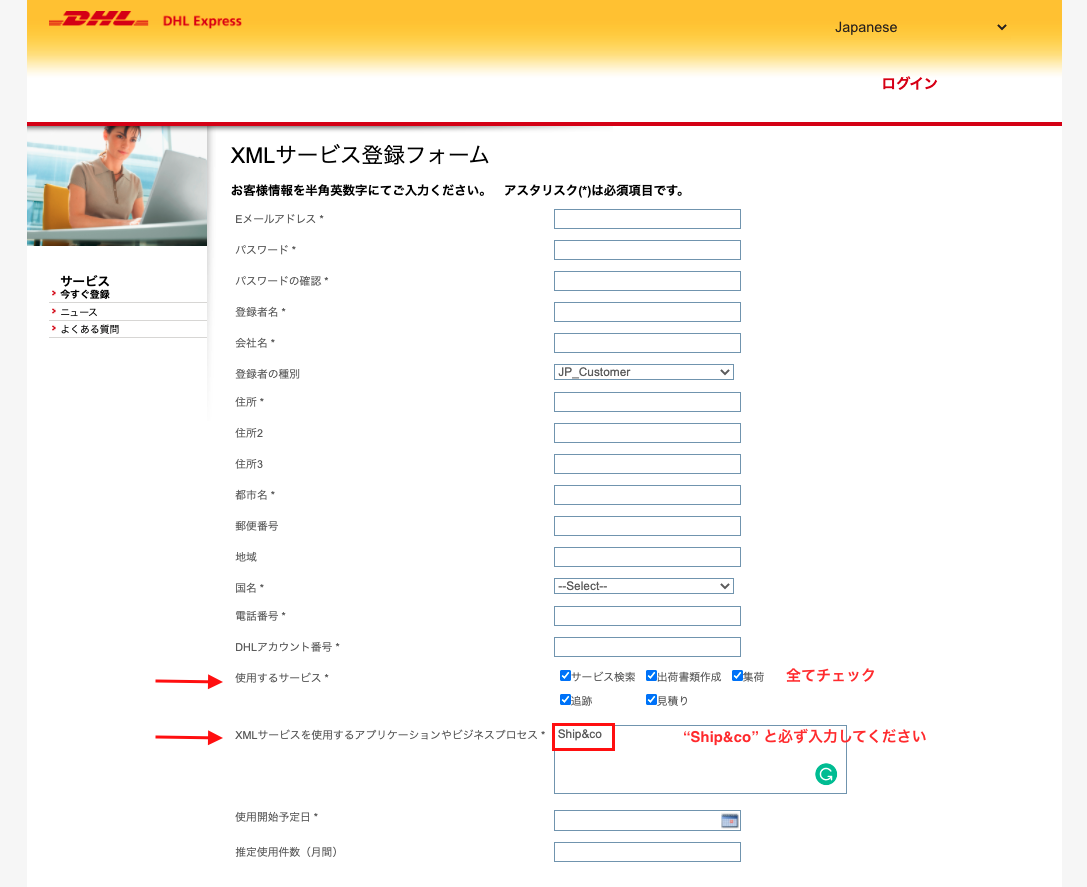
Task: Click the DHLアカウント番号 input field
Action: click(x=647, y=647)
